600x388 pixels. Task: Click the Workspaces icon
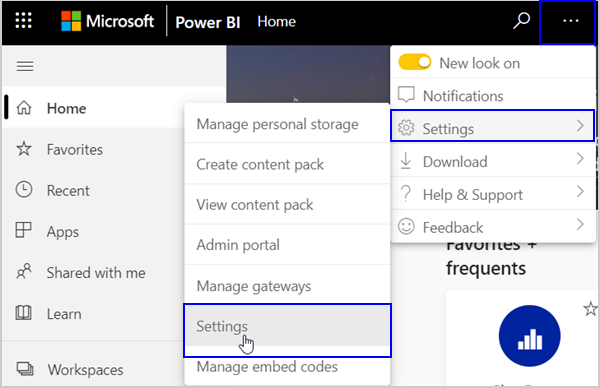[25, 369]
